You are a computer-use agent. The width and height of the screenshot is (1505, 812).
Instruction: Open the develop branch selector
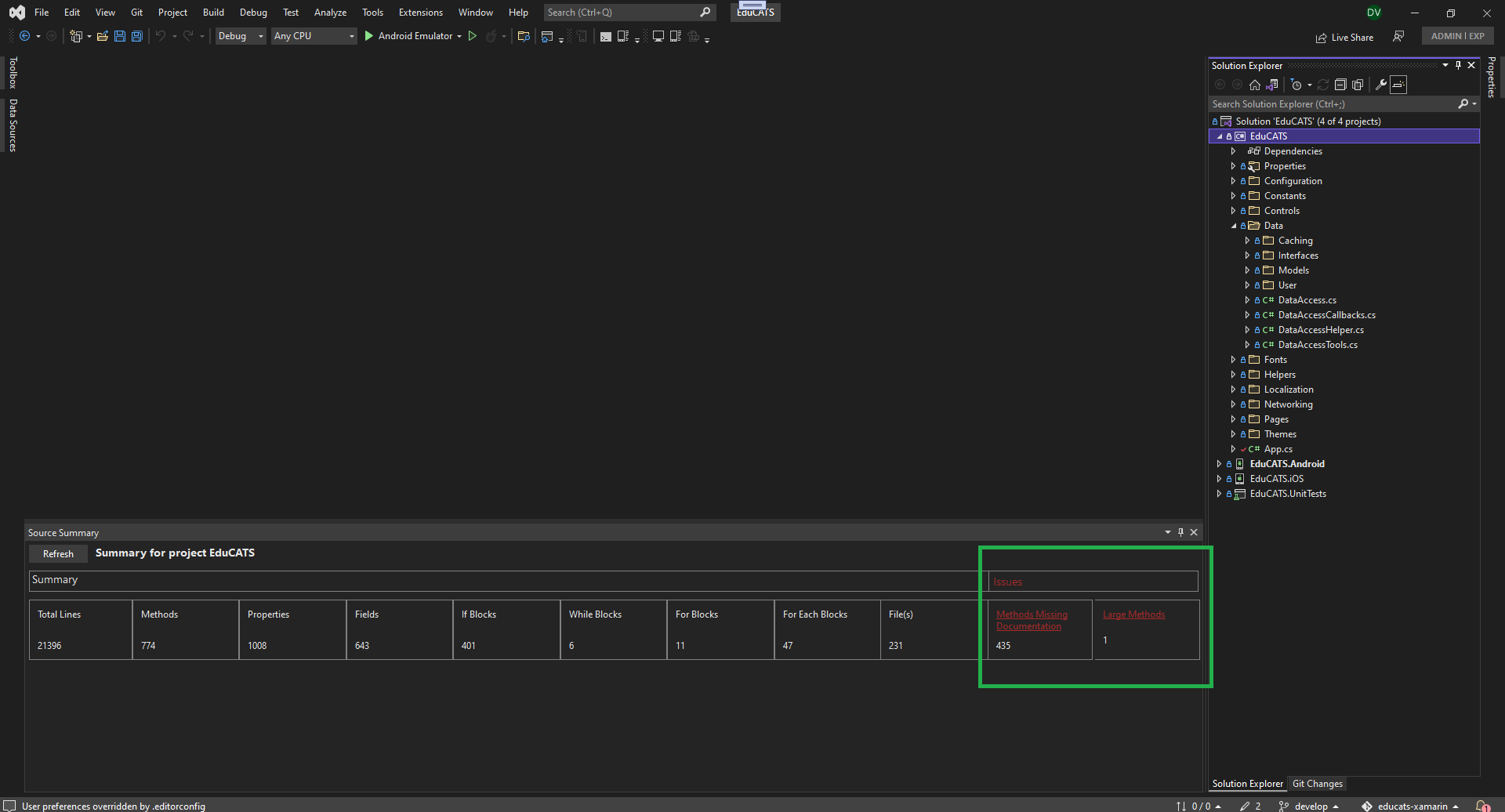pyautogui.click(x=1308, y=806)
